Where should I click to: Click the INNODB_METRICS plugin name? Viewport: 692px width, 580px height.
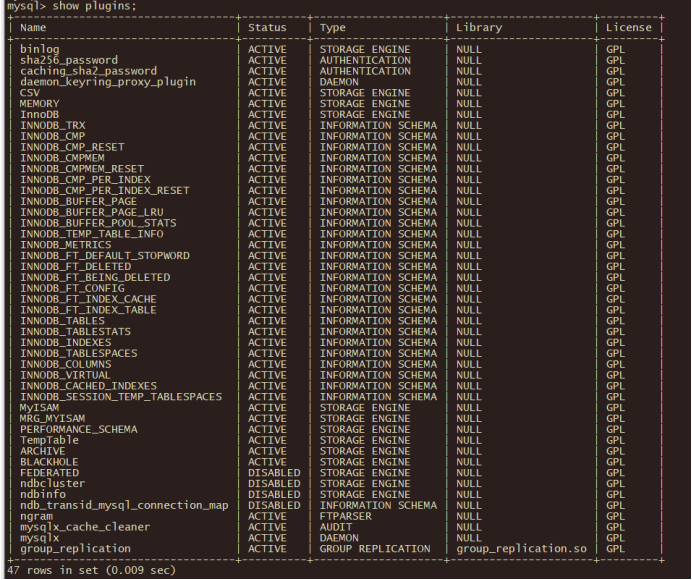tap(65, 245)
